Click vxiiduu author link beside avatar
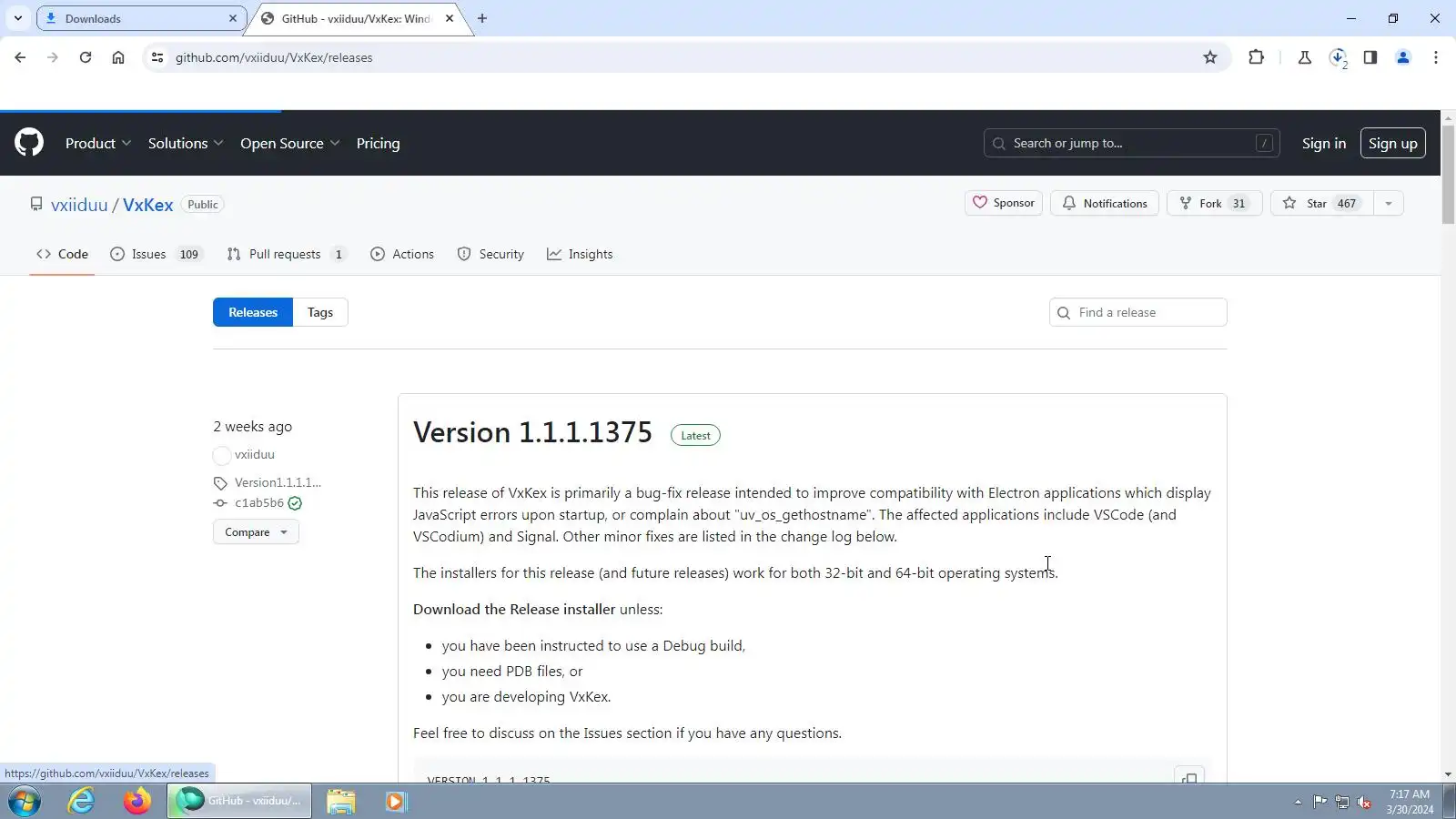 [255, 454]
